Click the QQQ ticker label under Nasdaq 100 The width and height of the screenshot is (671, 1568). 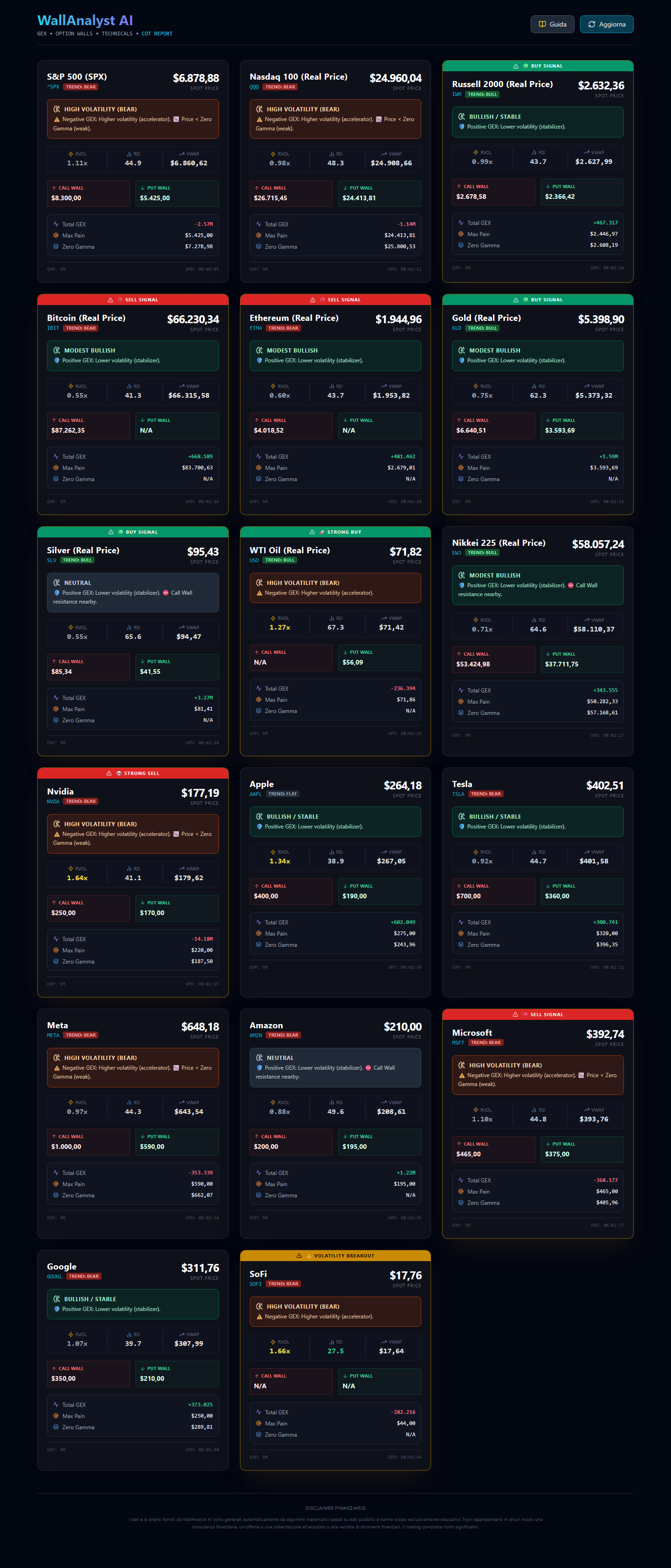coord(254,87)
